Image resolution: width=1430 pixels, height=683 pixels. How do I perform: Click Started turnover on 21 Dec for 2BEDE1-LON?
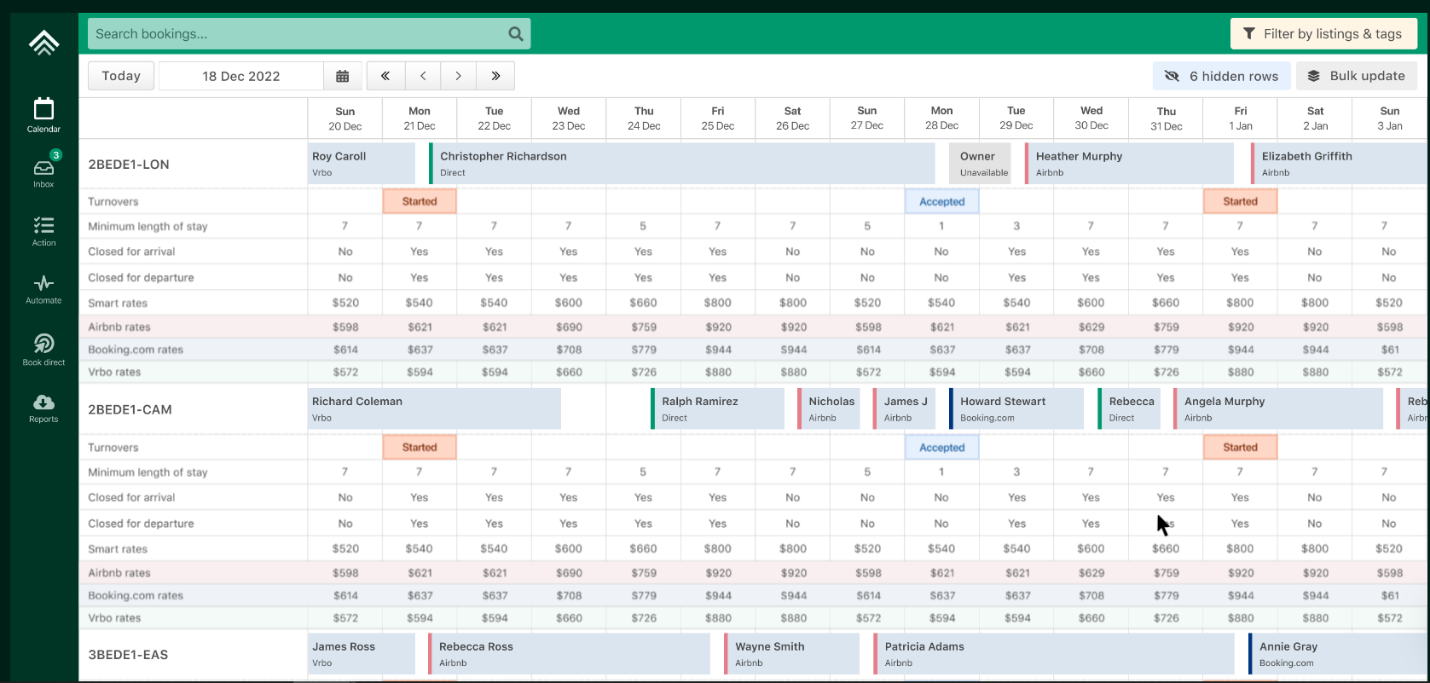point(419,201)
